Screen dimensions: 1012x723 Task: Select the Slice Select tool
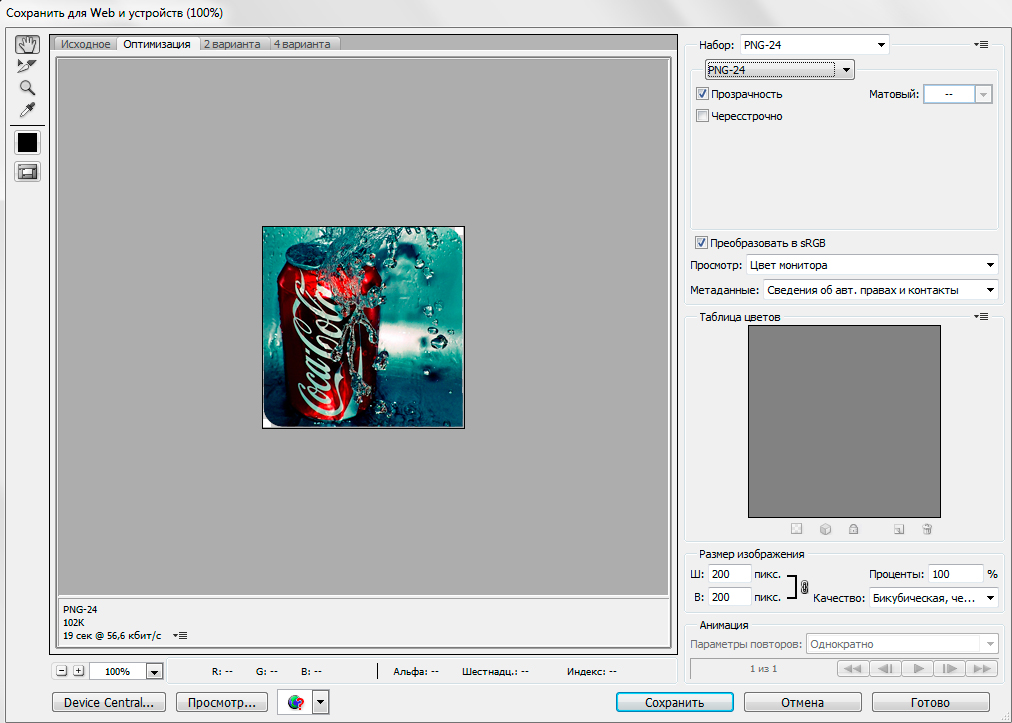(x=27, y=66)
